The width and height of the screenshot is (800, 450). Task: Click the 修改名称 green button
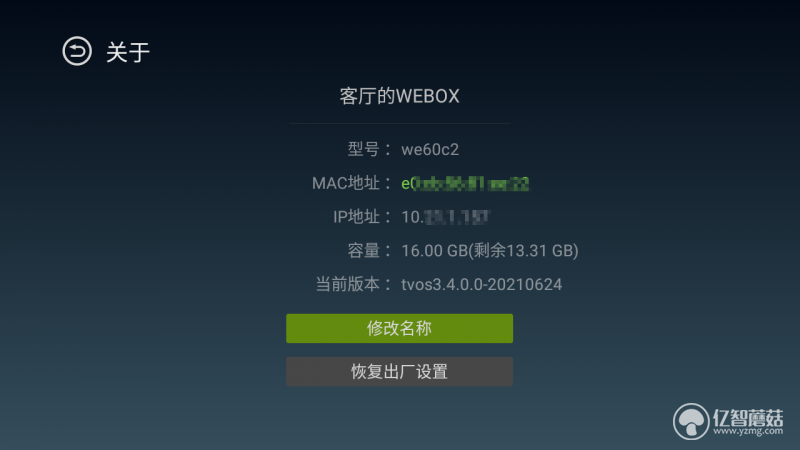tap(399, 328)
